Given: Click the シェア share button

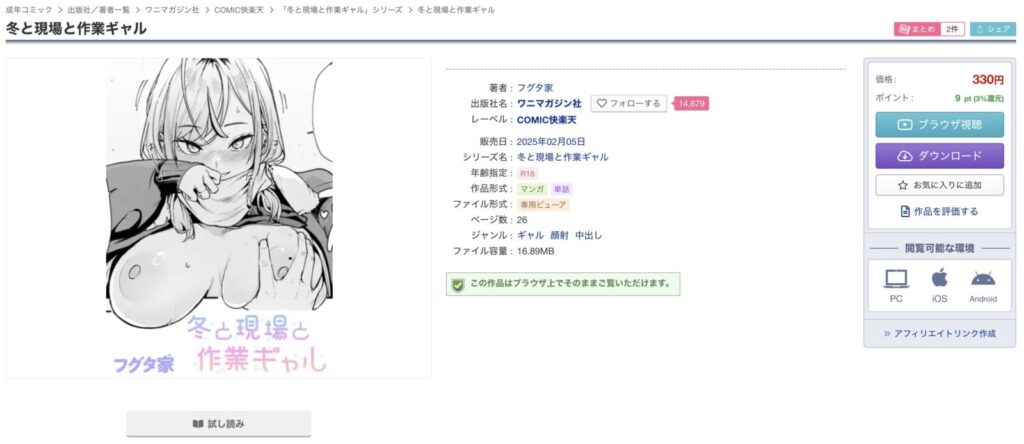Looking at the screenshot, I should click(x=993, y=29).
